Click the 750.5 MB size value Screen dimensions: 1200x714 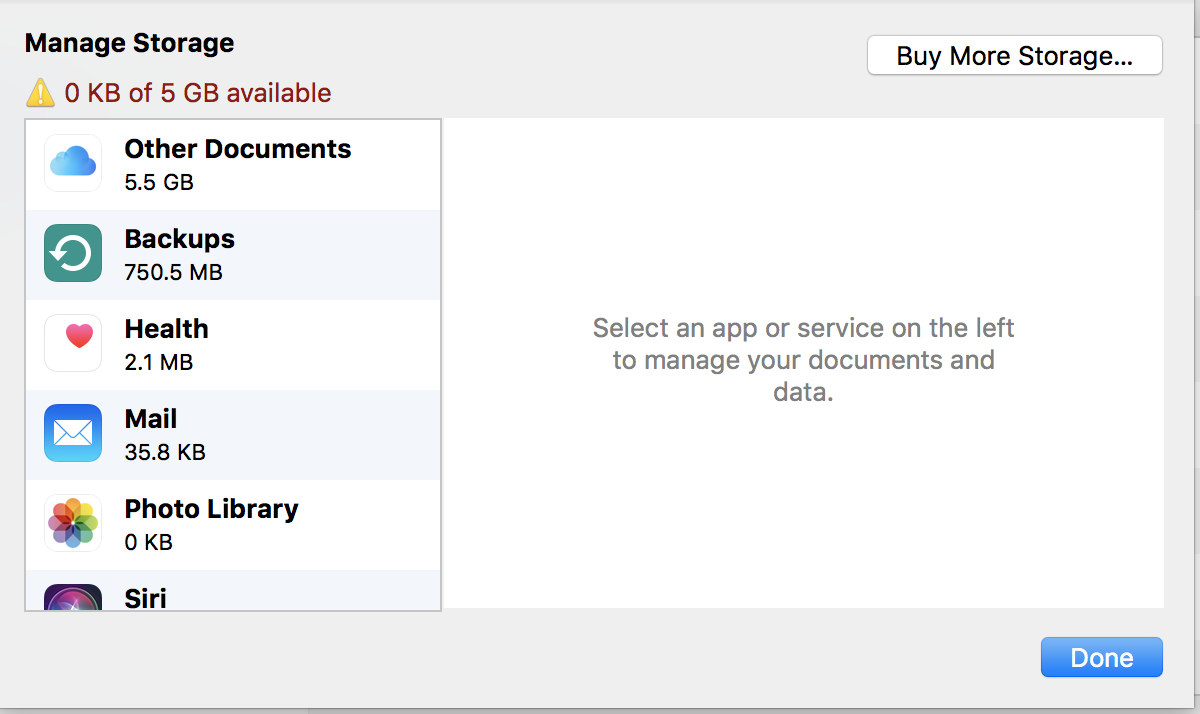coord(174,272)
